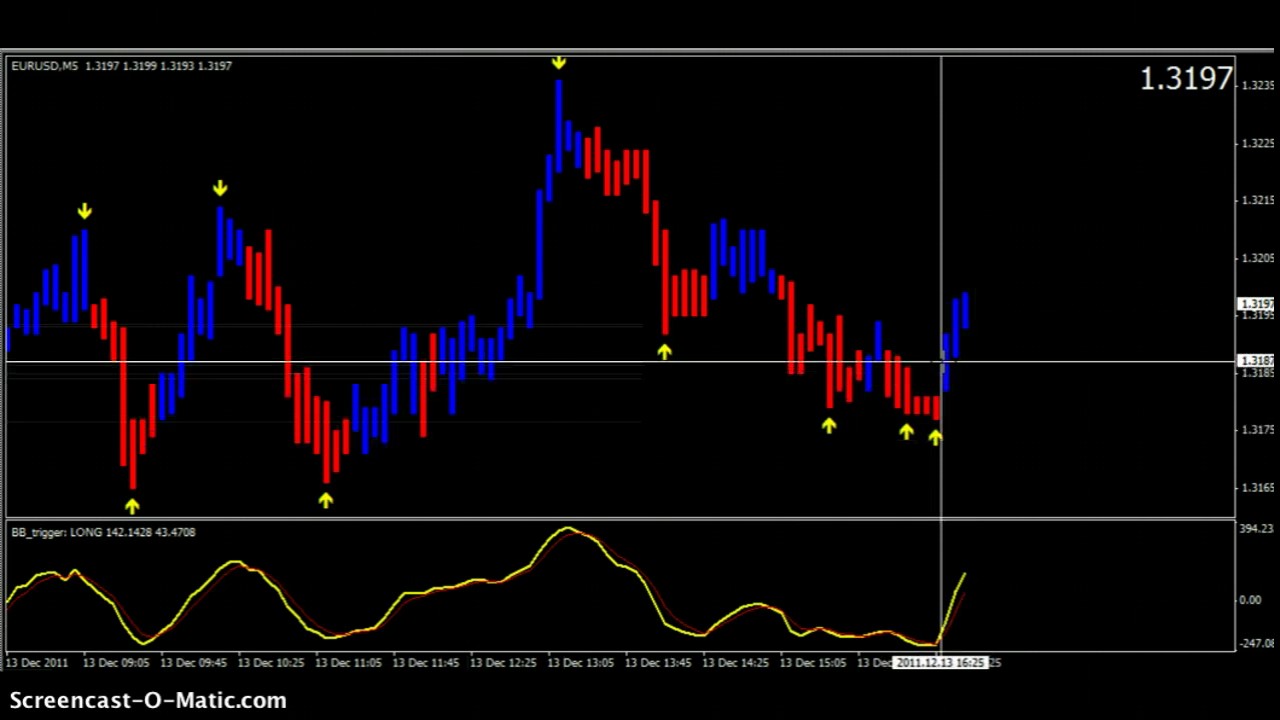Viewport: 1280px width, 720px height.
Task: Click the 13 Dec 11:05 time axis label
Action: click(348, 662)
